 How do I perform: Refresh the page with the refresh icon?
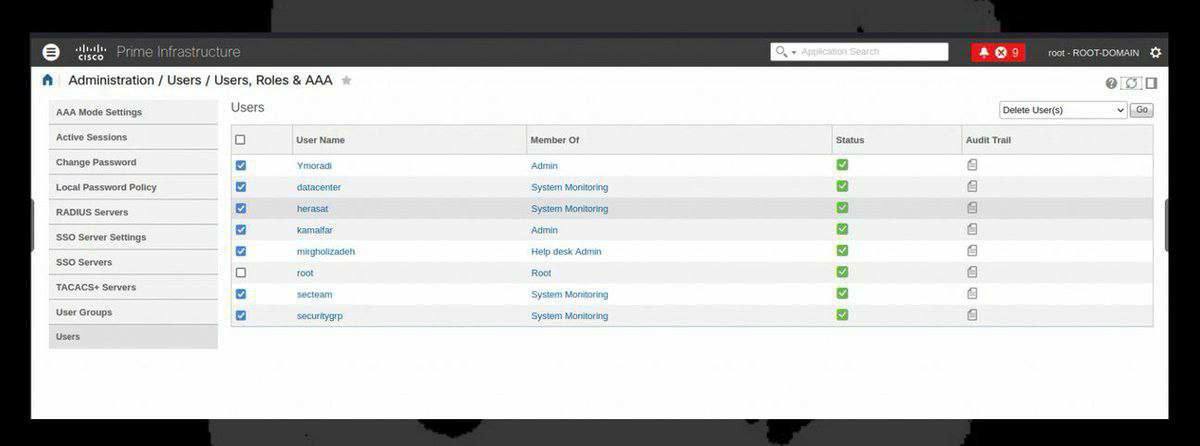(1132, 83)
